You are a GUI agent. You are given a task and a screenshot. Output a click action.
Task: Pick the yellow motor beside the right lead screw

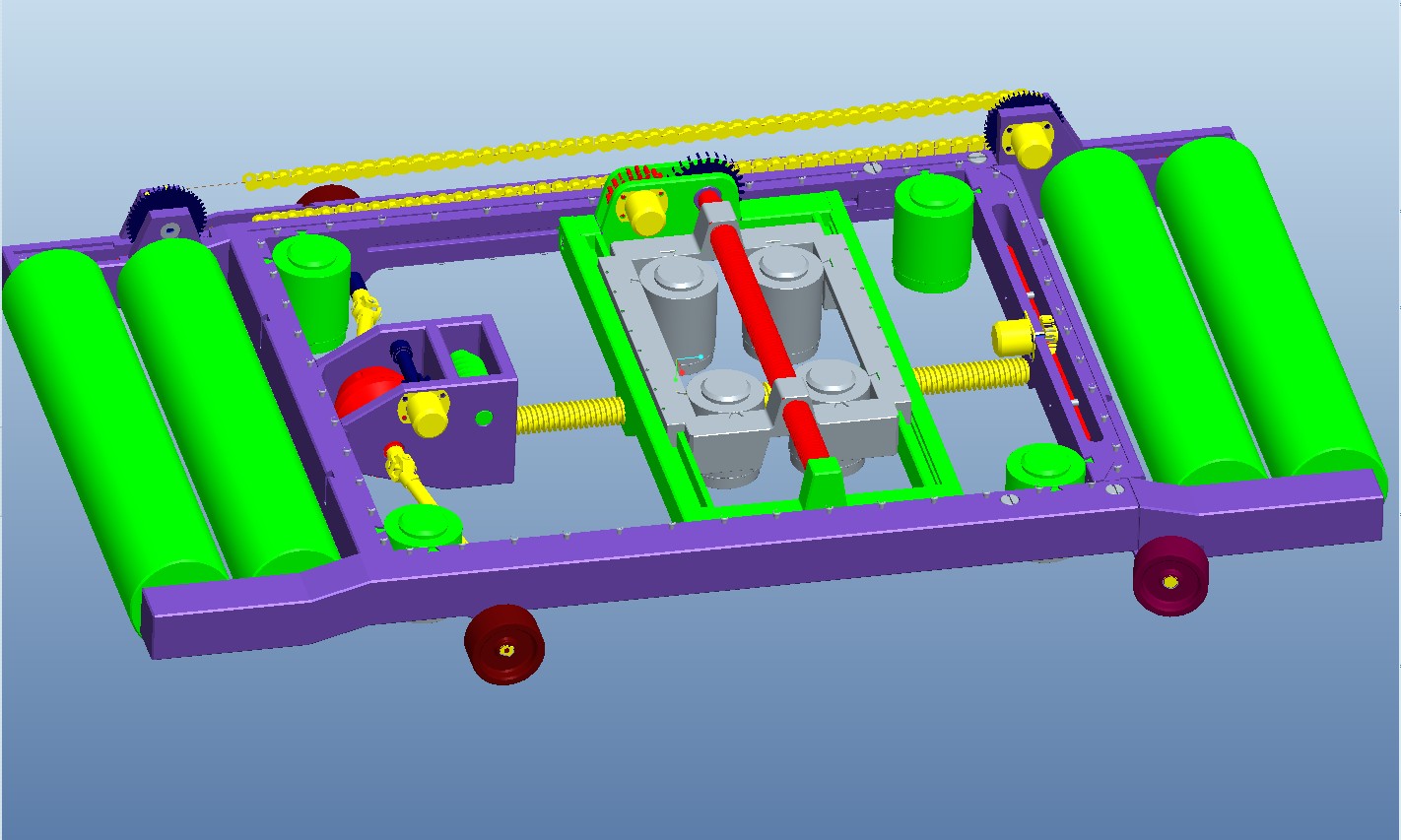[x=1013, y=338]
